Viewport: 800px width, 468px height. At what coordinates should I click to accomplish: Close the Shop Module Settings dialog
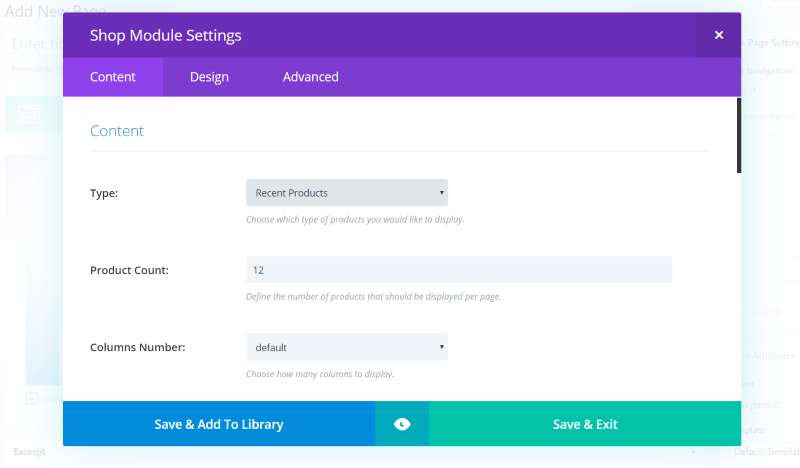[718, 35]
